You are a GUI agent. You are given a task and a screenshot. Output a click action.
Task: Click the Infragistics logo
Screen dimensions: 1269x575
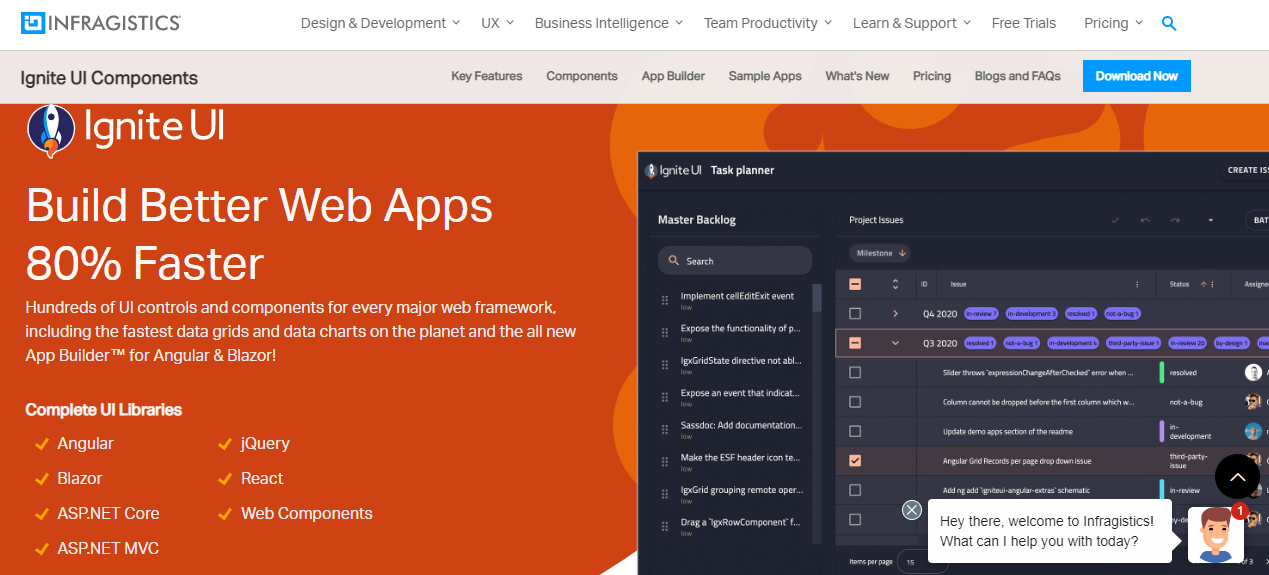101,23
